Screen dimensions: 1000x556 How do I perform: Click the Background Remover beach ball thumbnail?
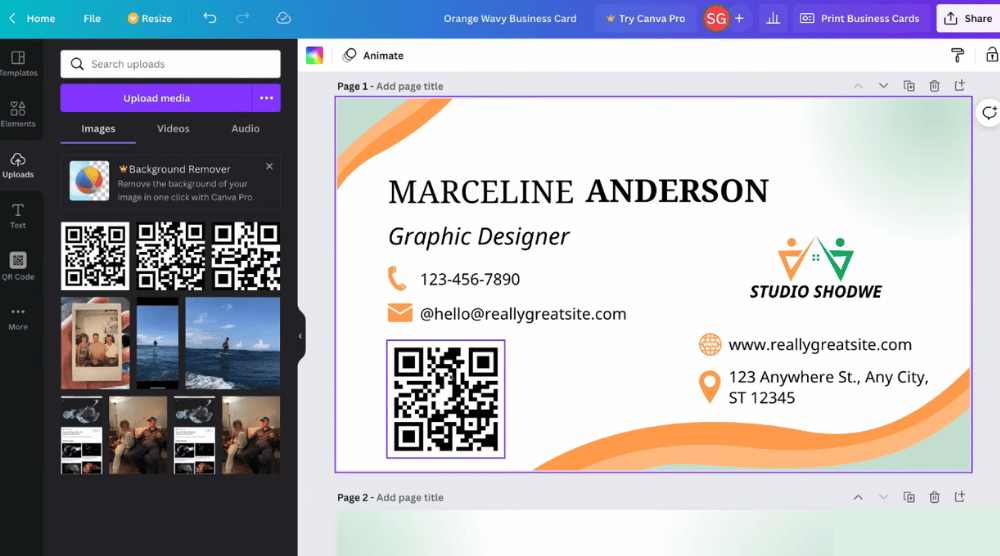(89, 181)
